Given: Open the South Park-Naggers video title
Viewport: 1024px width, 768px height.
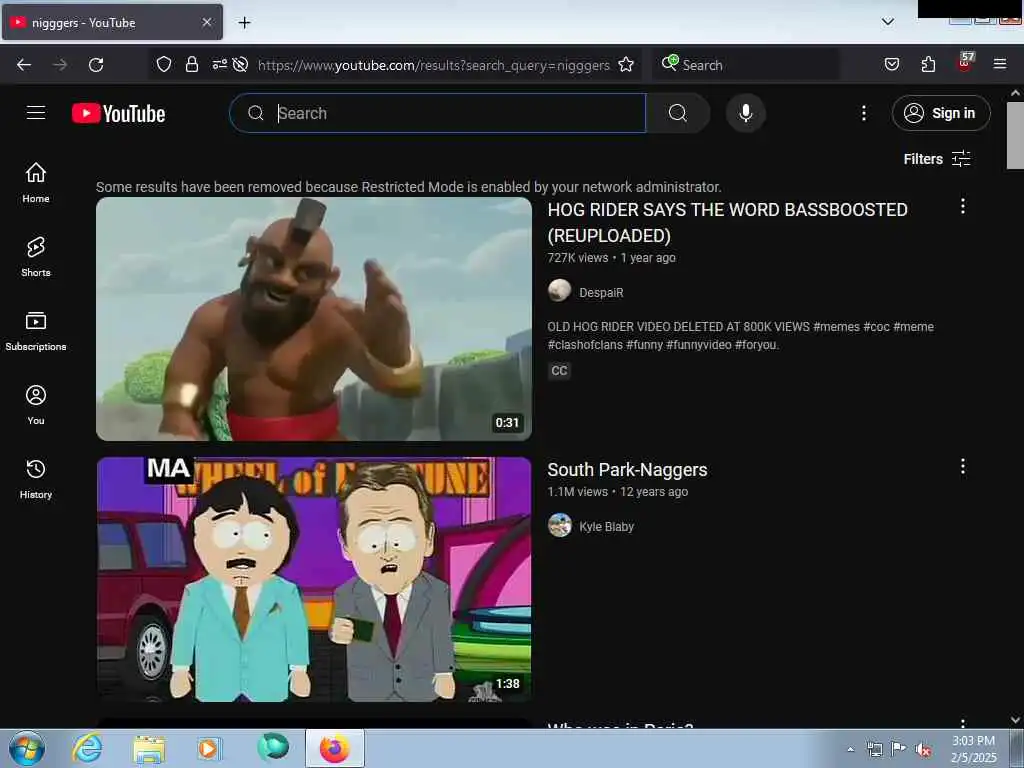Looking at the screenshot, I should (628, 470).
